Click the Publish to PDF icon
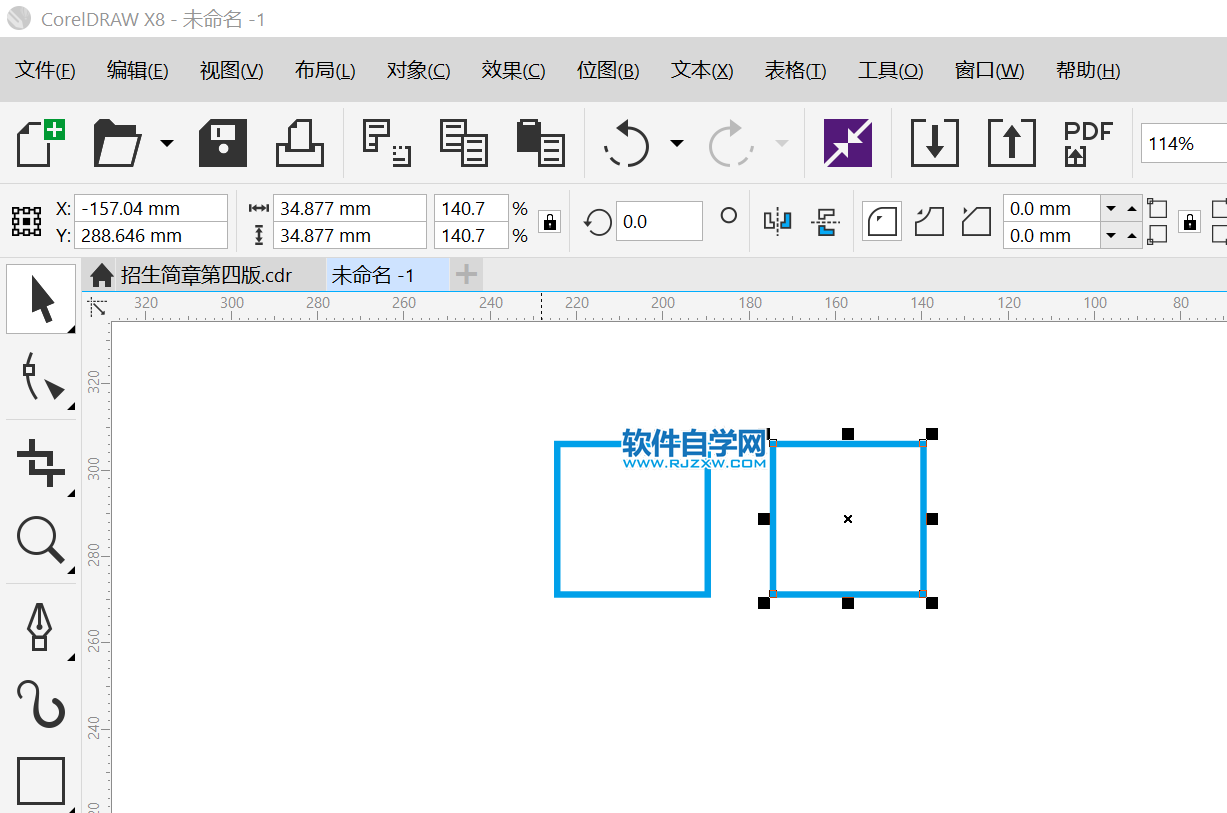This screenshot has width=1227, height=813. (x=1087, y=143)
